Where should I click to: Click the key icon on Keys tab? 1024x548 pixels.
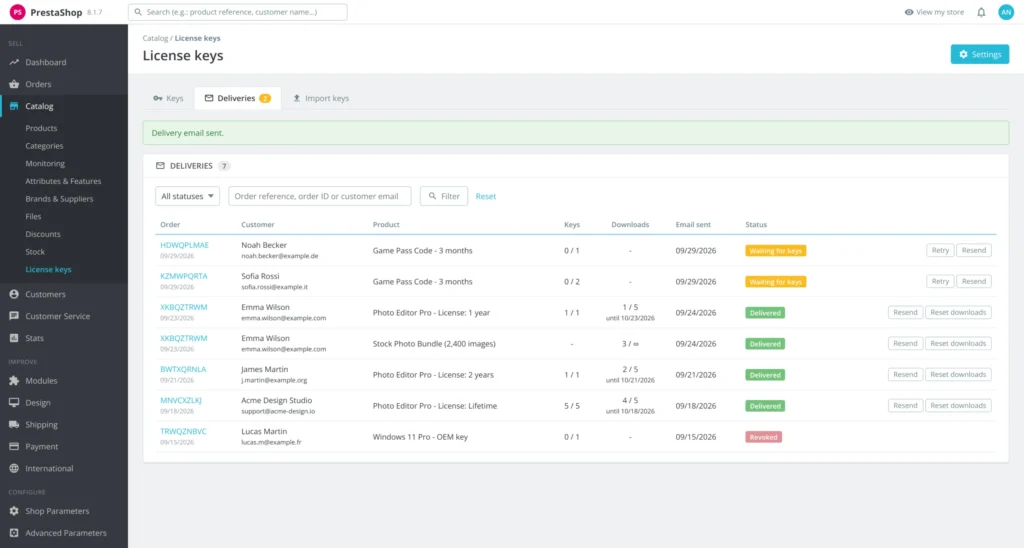(x=157, y=98)
